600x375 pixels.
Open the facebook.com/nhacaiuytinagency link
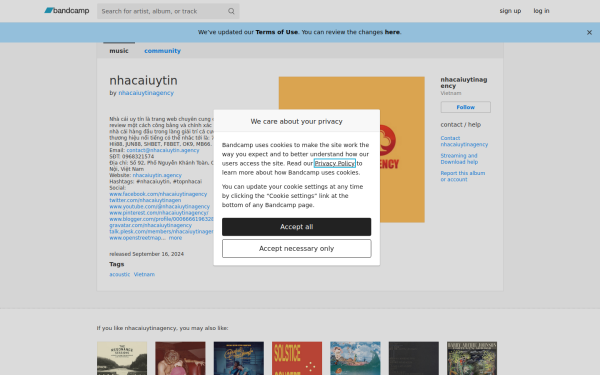point(158,194)
